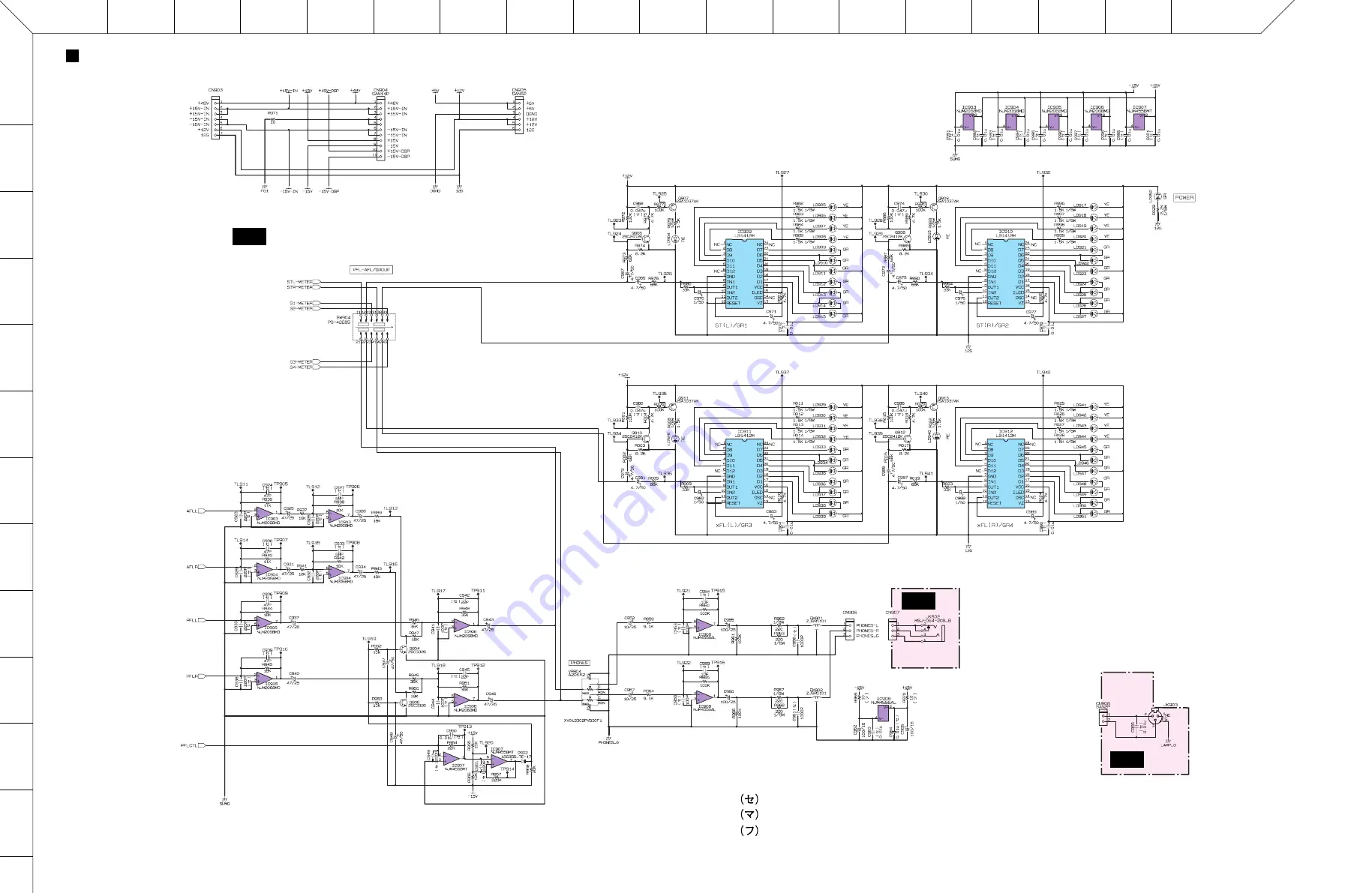Image resolution: width=1372 pixels, height=893 pixels.
Task: Click the (セ) legend marker
Action: coord(749,799)
